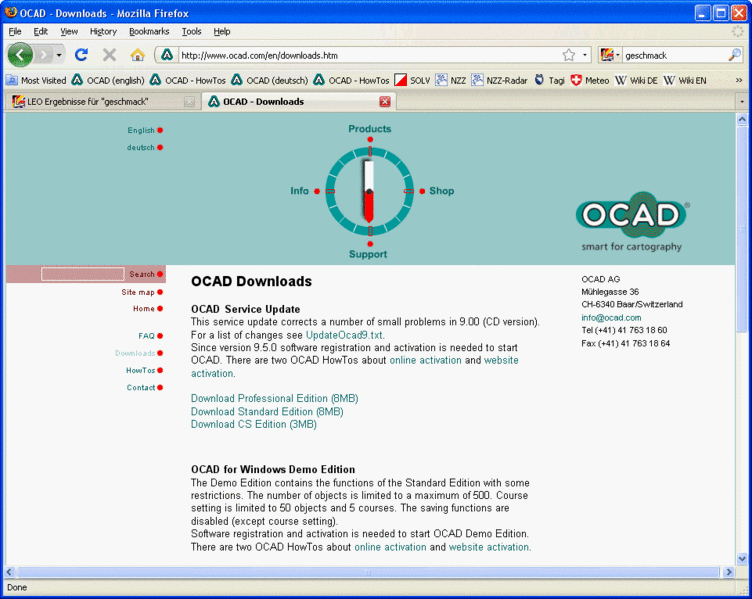The width and height of the screenshot is (752, 599).
Task: Click the magnifier search icon
Action: [x=734, y=55]
